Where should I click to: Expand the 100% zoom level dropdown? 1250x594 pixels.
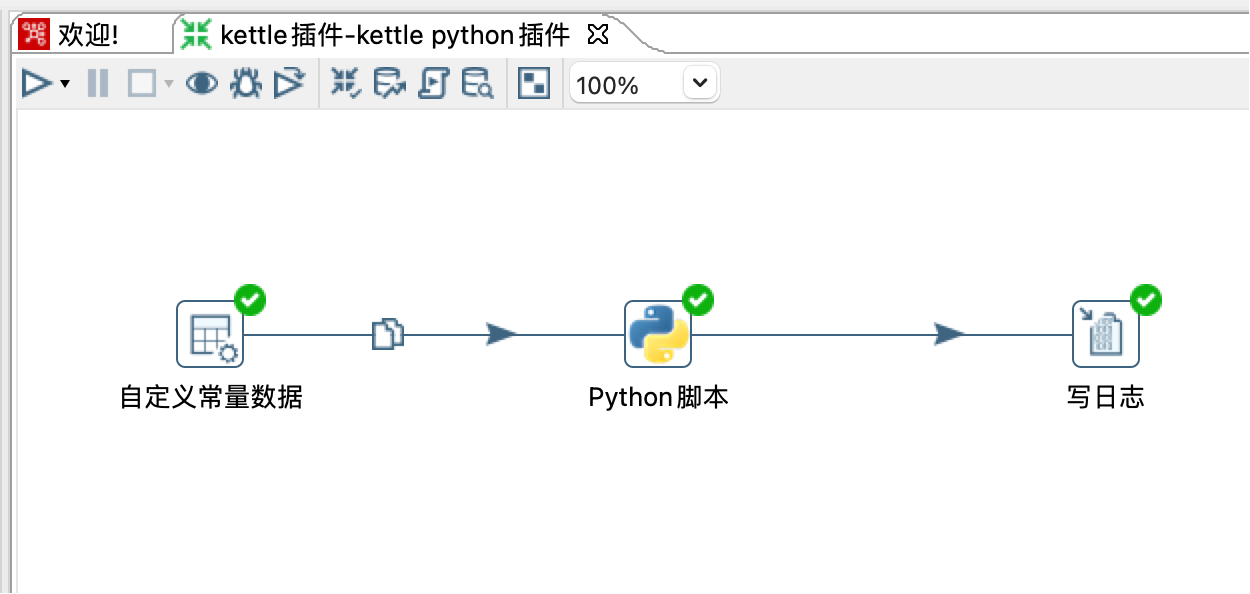click(x=700, y=84)
